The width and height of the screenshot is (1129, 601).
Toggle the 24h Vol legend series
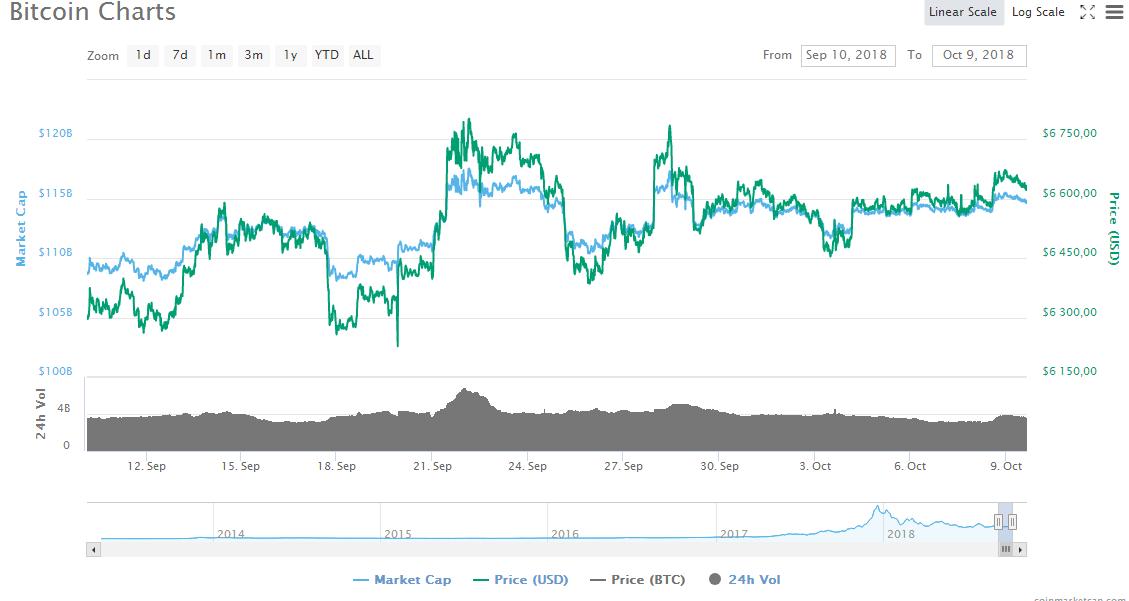click(x=744, y=580)
